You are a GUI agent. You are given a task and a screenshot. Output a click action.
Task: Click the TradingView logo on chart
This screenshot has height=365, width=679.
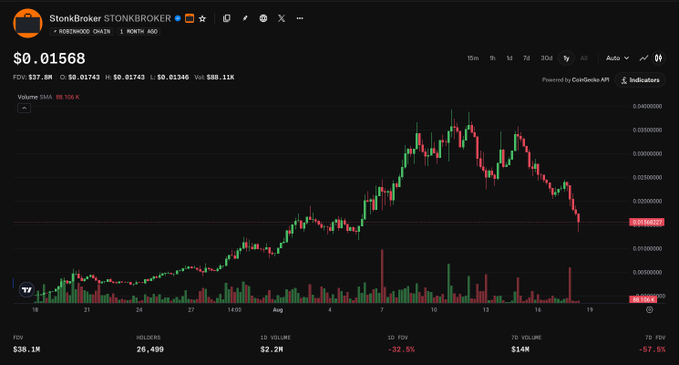tap(27, 290)
